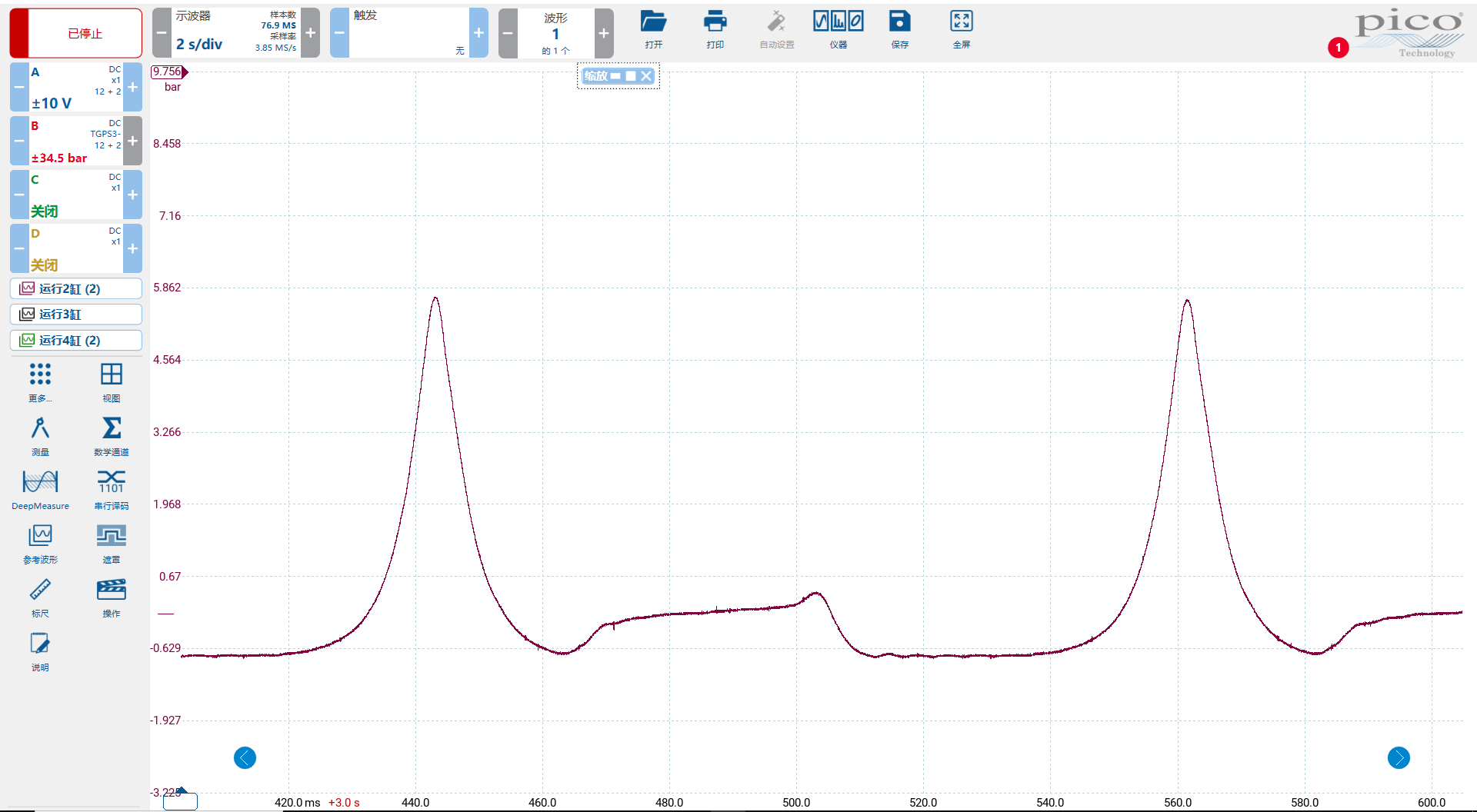Maximize the zoom overview panel

[x=631, y=75]
